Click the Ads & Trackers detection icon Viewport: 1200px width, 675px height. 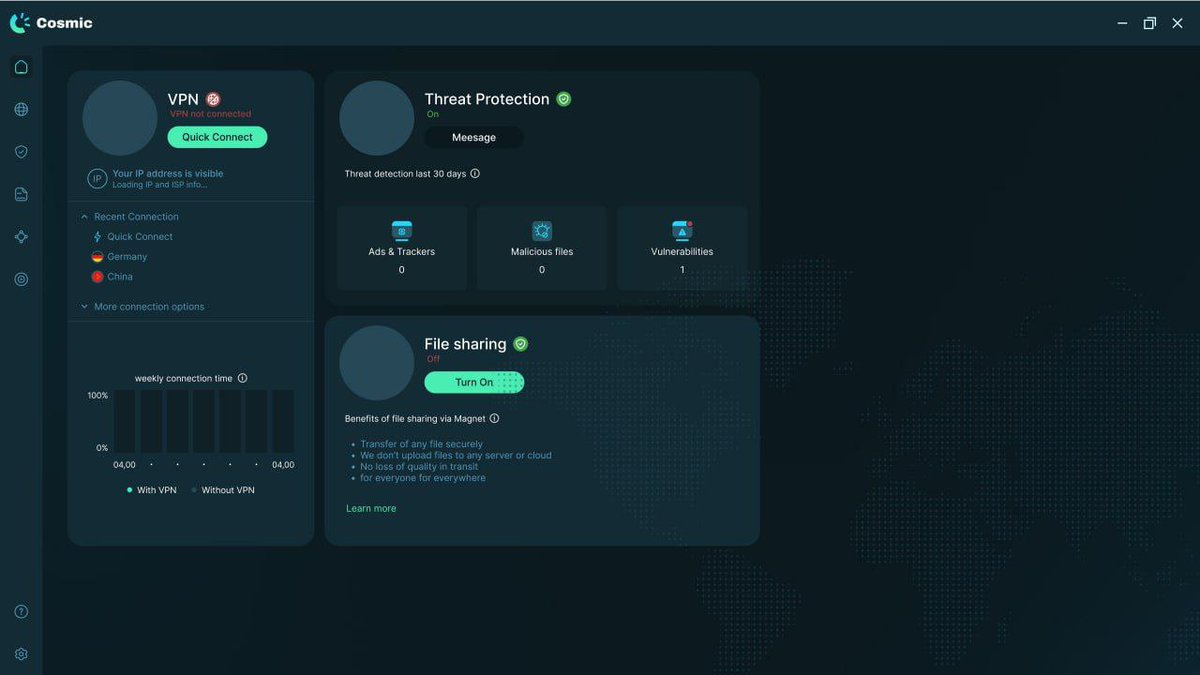(401, 231)
